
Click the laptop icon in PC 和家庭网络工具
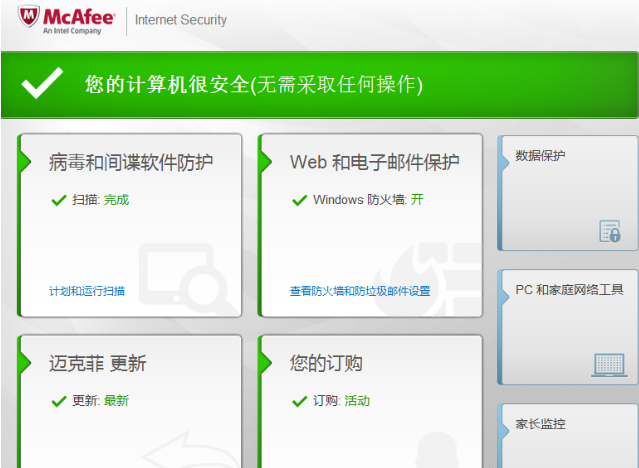point(609,364)
